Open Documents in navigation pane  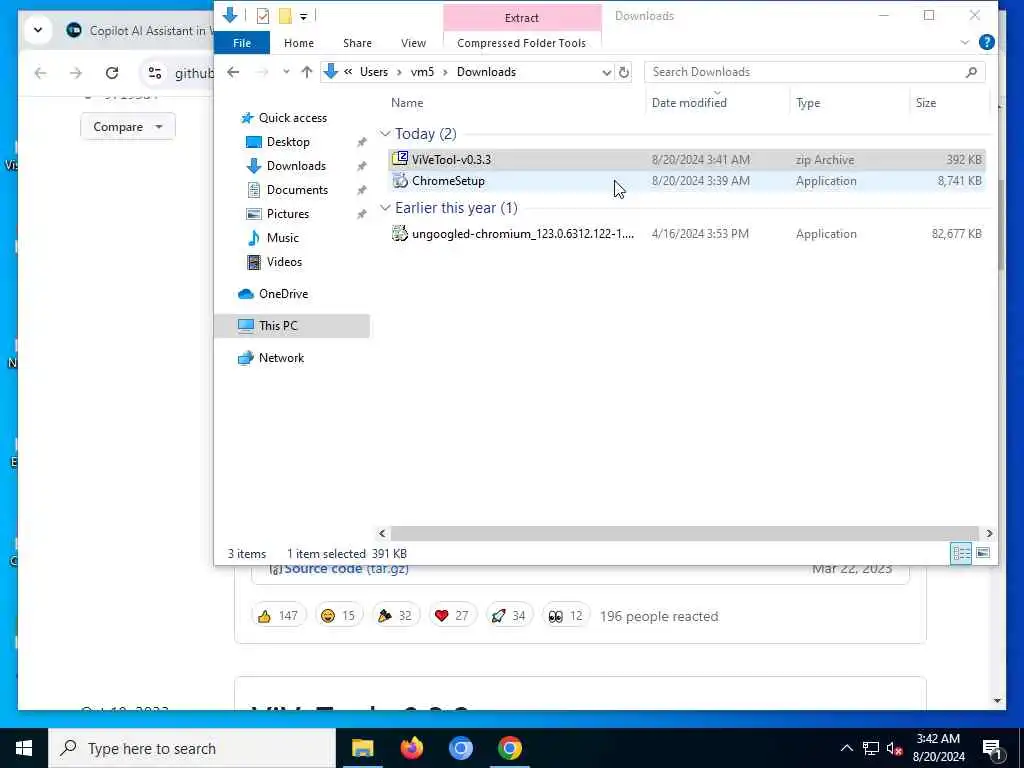point(297,190)
